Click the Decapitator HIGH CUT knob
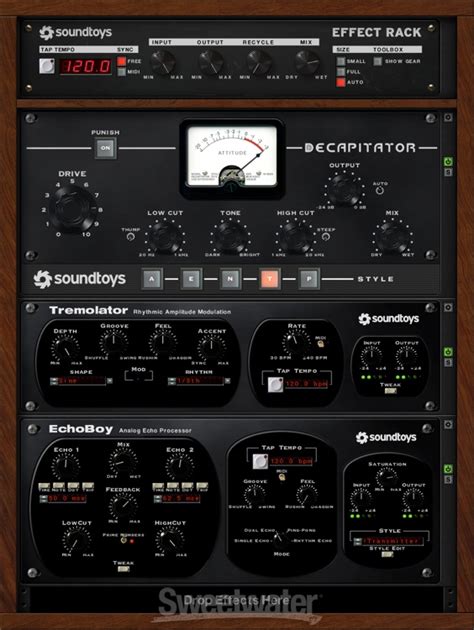This screenshot has width=474, height=630. (295, 236)
